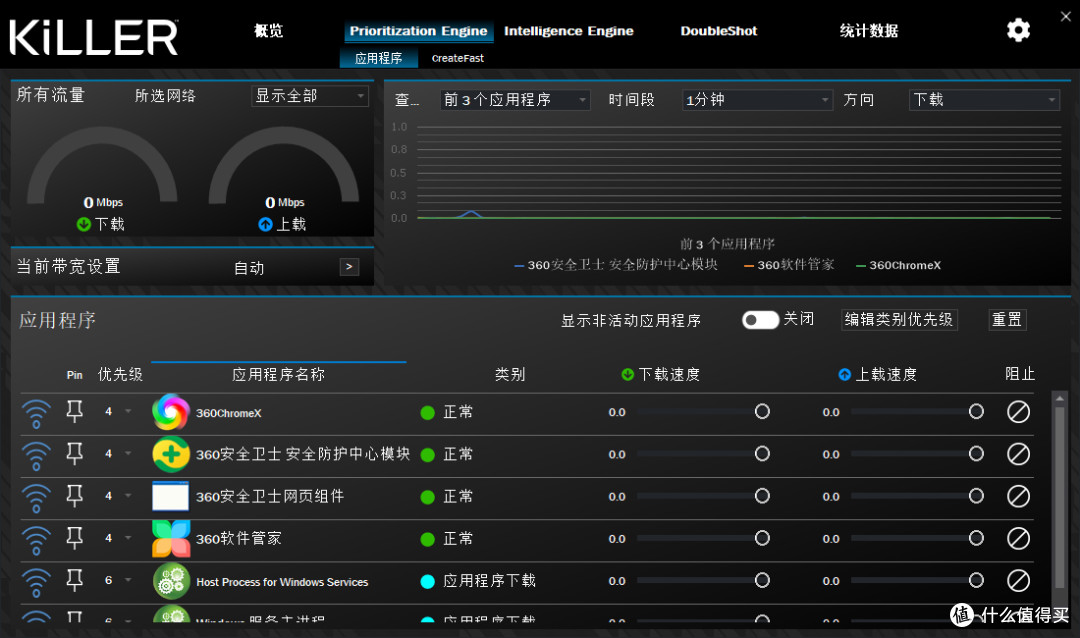This screenshot has height=638, width=1080.
Task: Adjust 360ChromeX upload speed slider
Action: pyautogui.click(x=917, y=412)
